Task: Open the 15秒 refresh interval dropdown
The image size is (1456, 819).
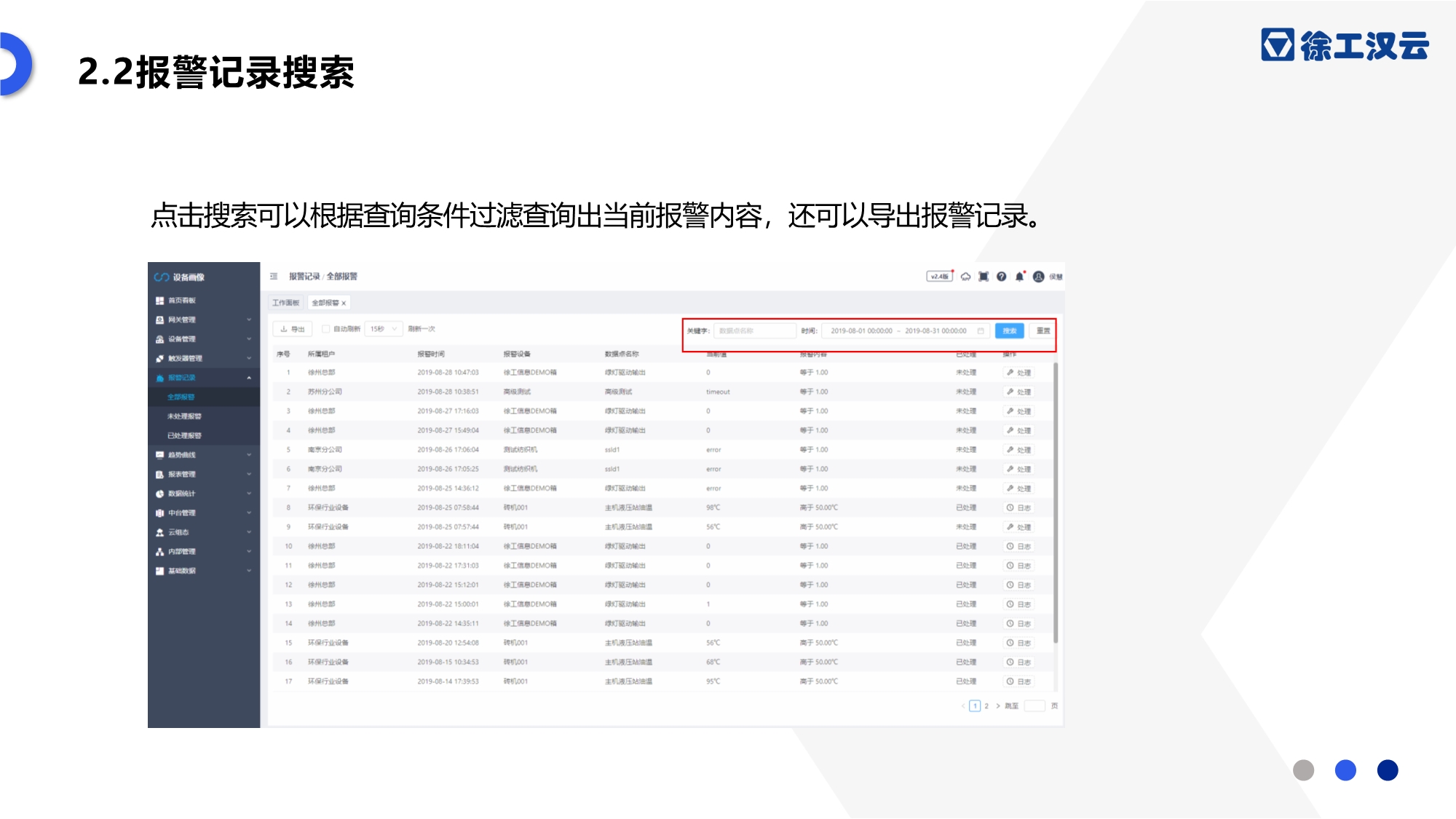Action: click(383, 329)
